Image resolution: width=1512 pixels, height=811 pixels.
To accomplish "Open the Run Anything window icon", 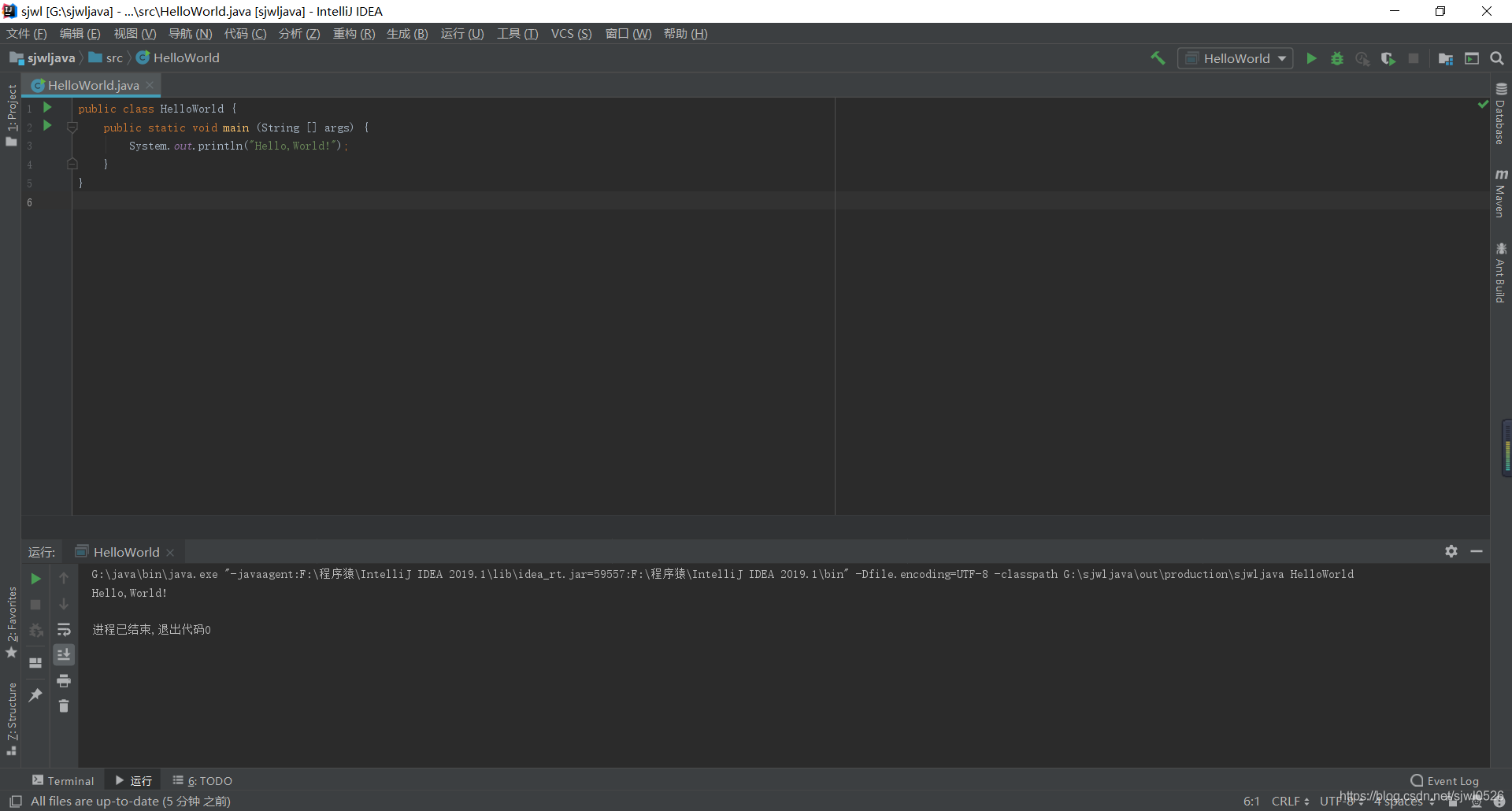I will tap(1472, 58).
